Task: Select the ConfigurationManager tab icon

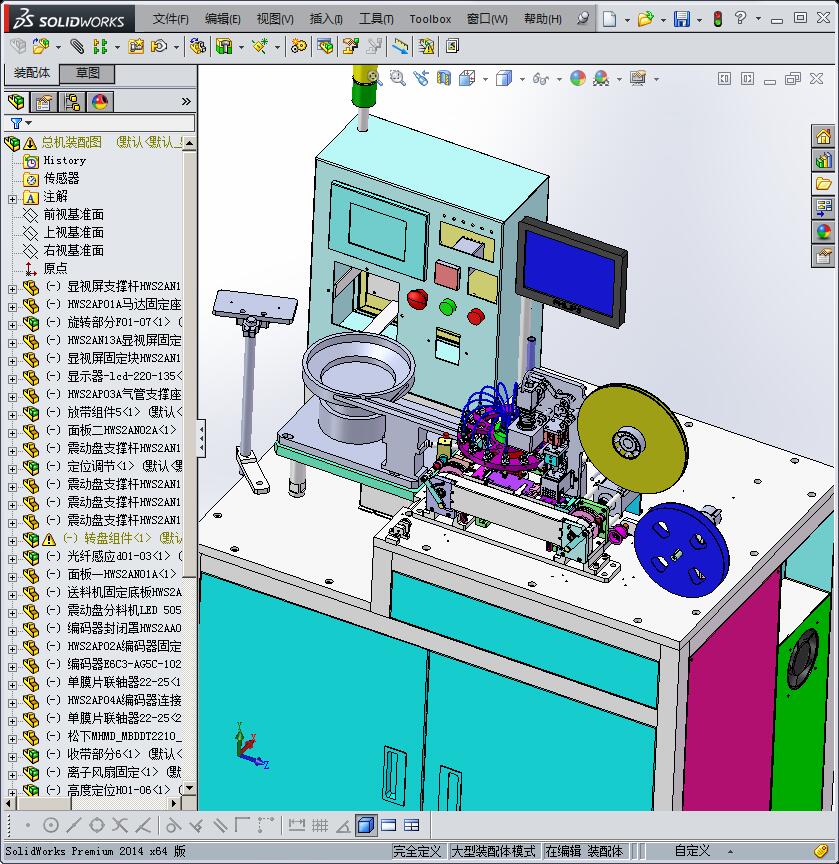Action: [x=72, y=102]
